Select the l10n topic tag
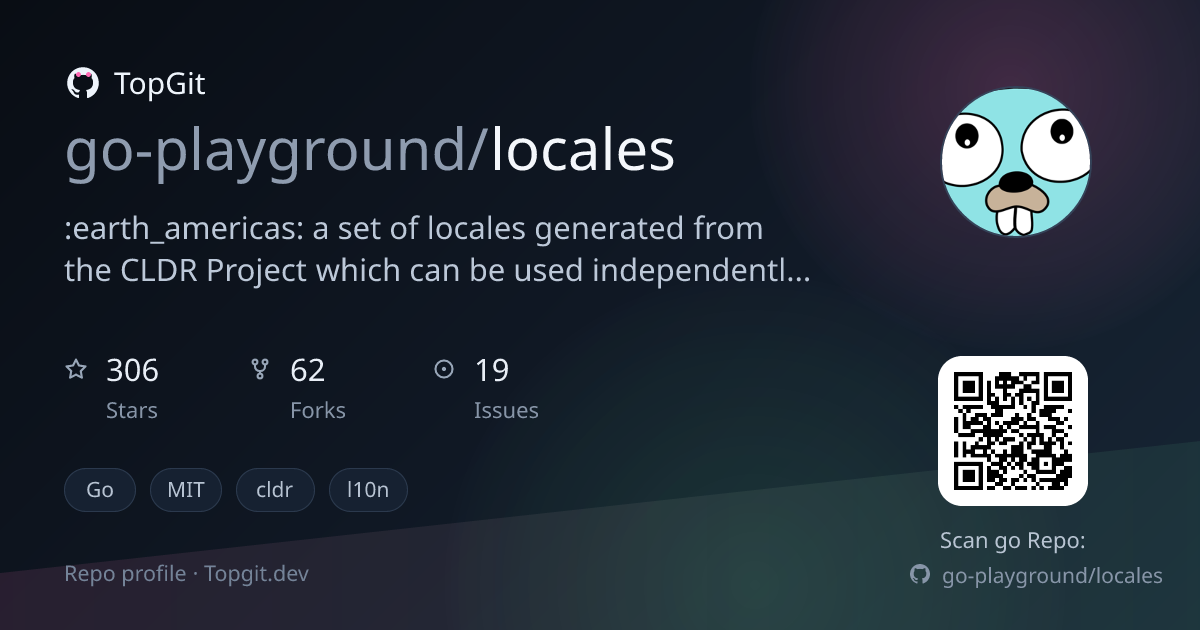Screen dimensions: 1200x630 click(368, 490)
